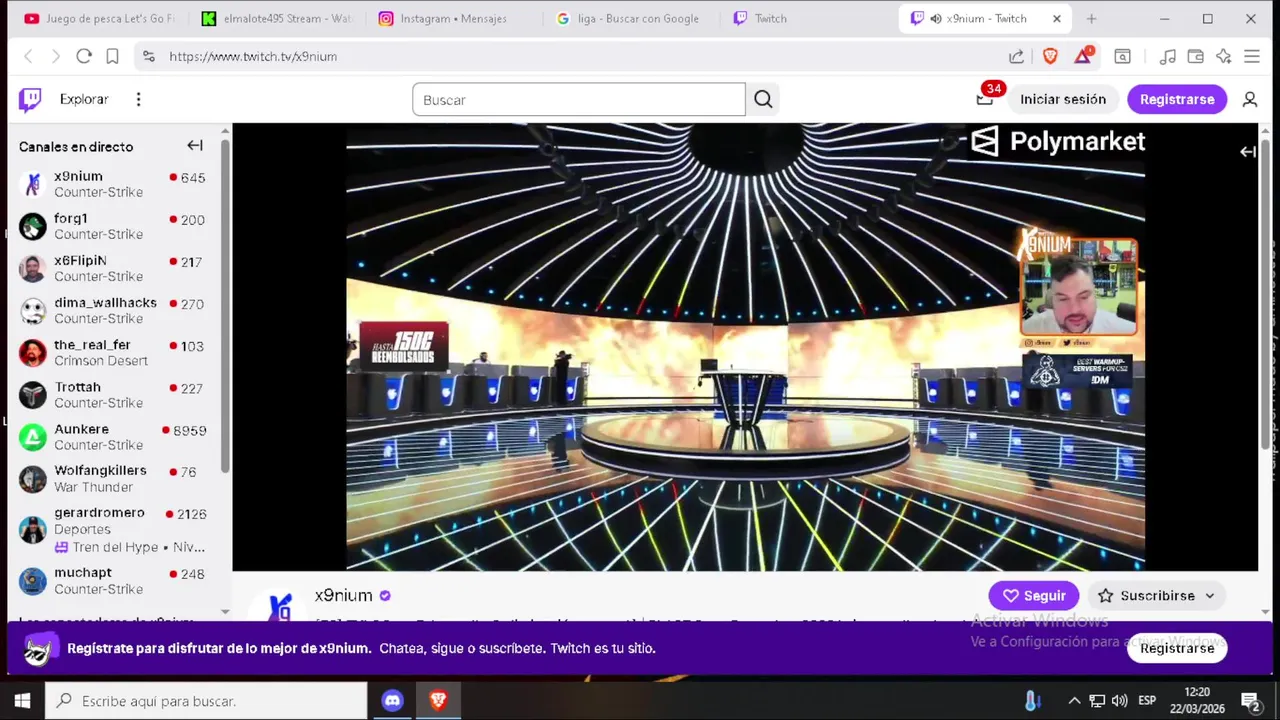Open Discord from the taskbar

coord(392,700)
